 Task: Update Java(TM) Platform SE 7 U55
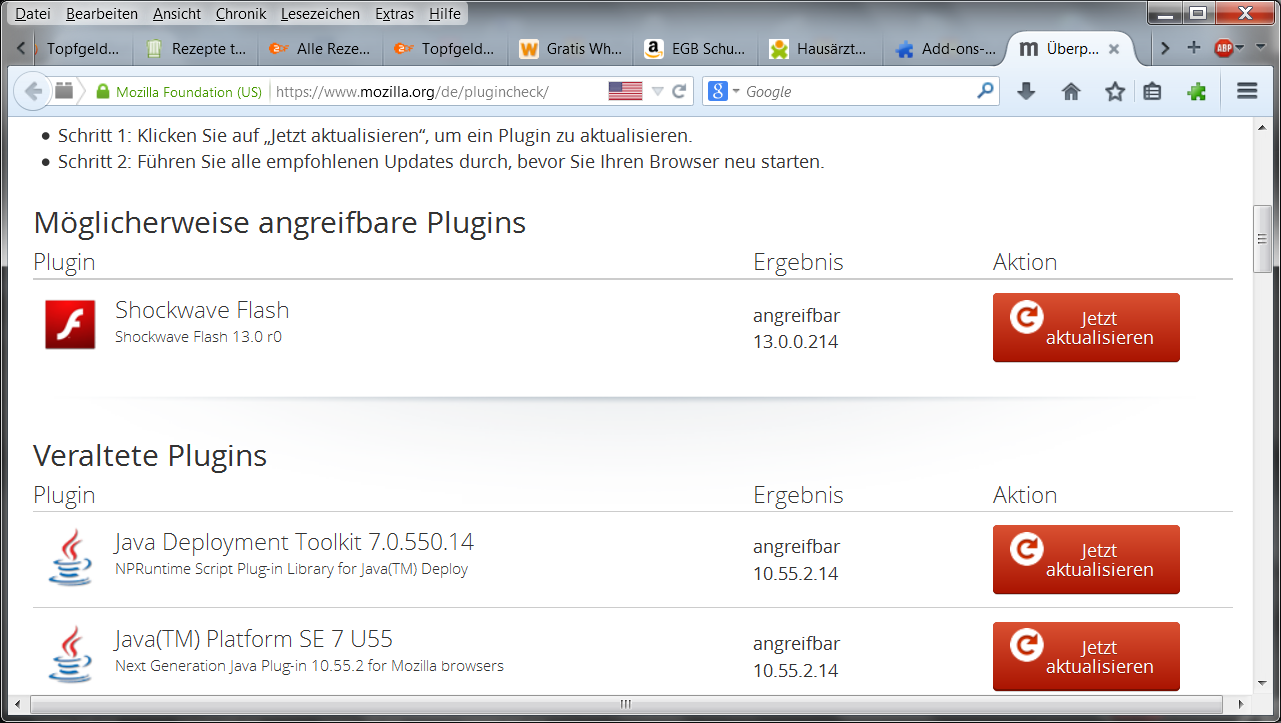[1086, 656]
